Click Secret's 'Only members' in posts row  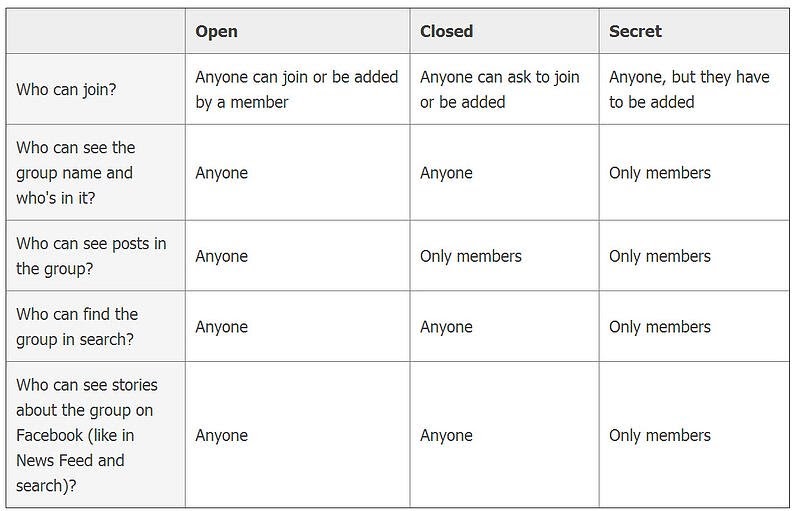pos(659,256)
